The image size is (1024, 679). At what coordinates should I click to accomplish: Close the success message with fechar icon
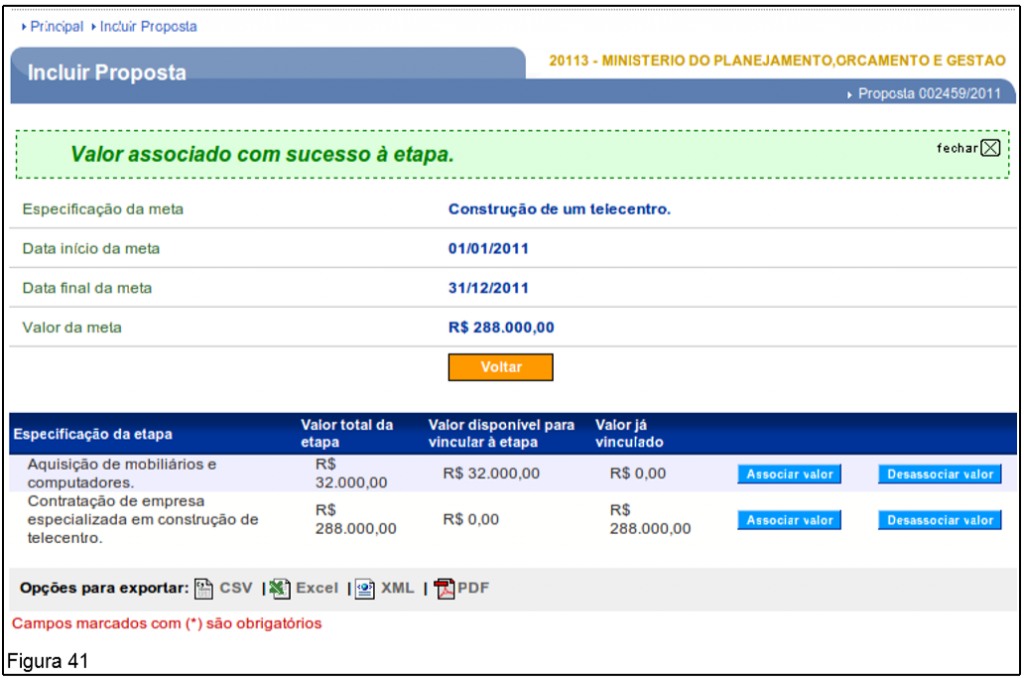click(x=989, y=148)
